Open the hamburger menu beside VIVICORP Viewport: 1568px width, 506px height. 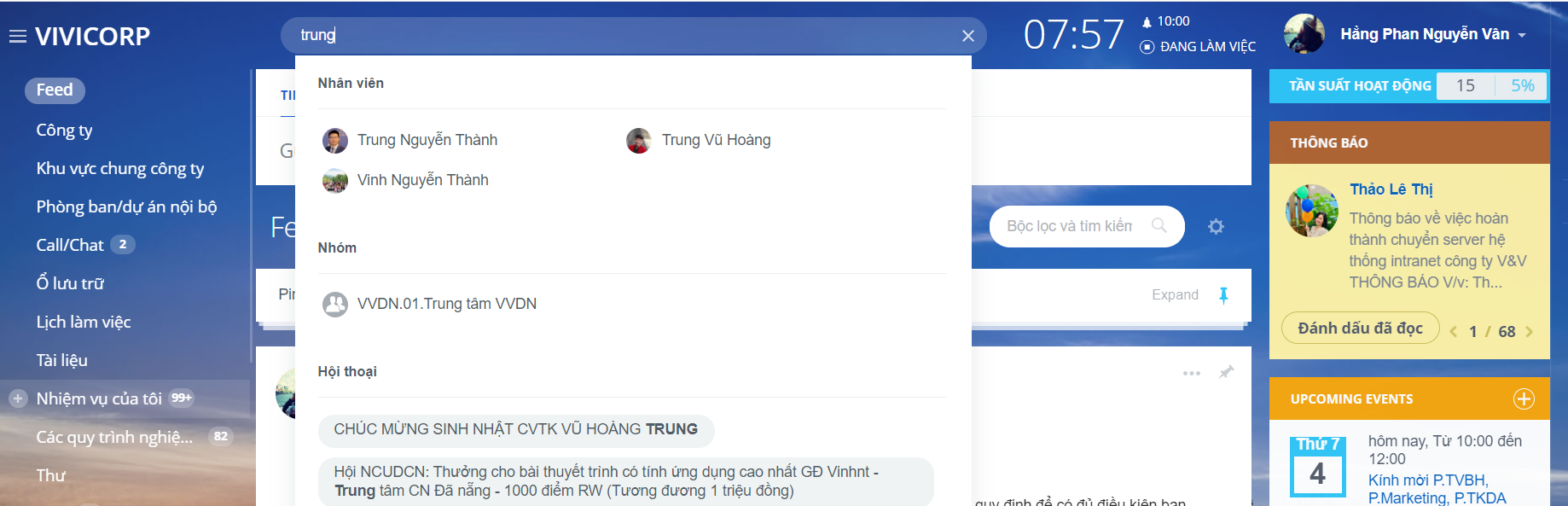click(18, 37)
